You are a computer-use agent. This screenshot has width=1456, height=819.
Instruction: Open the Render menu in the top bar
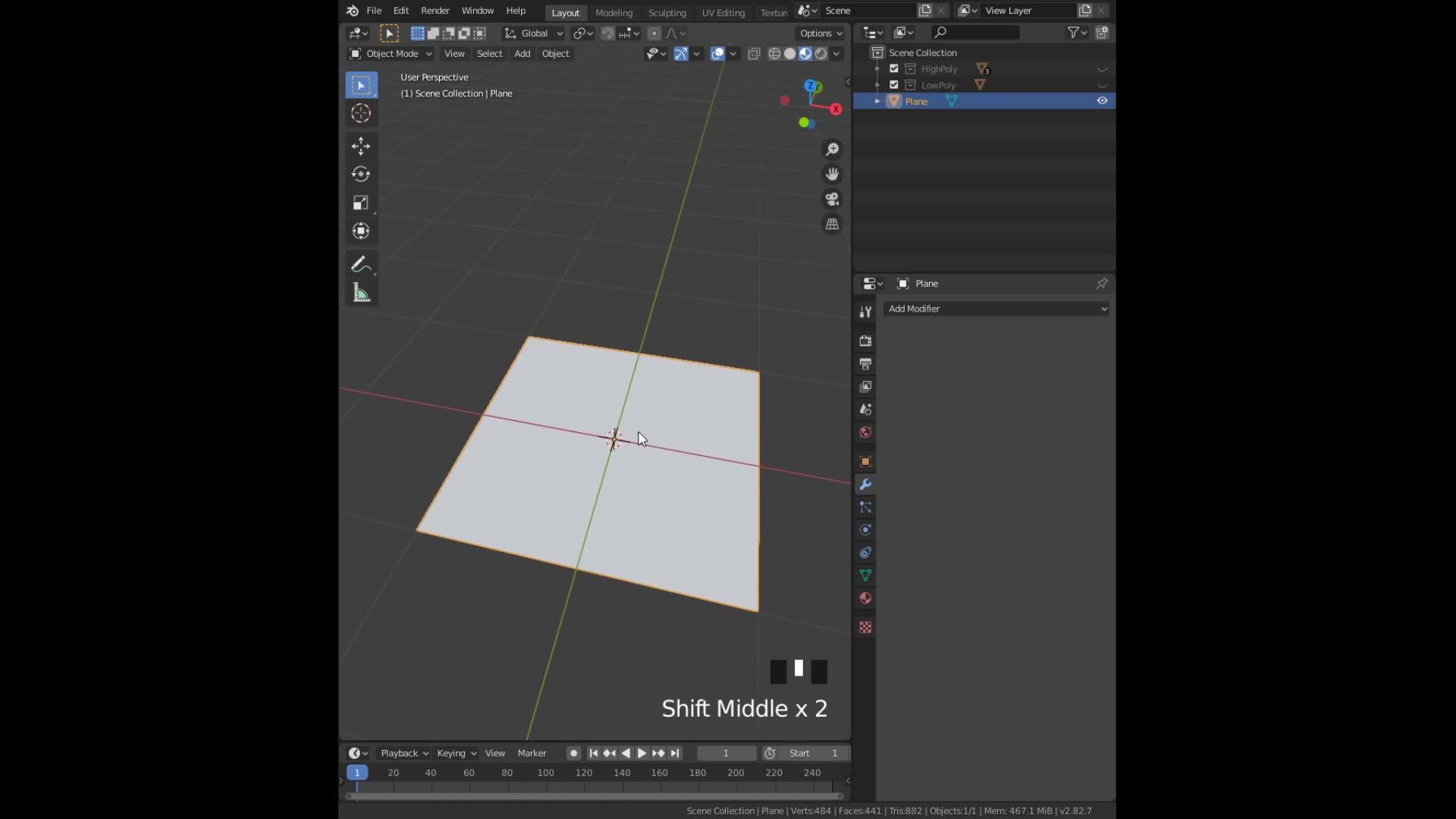point(435,10)
